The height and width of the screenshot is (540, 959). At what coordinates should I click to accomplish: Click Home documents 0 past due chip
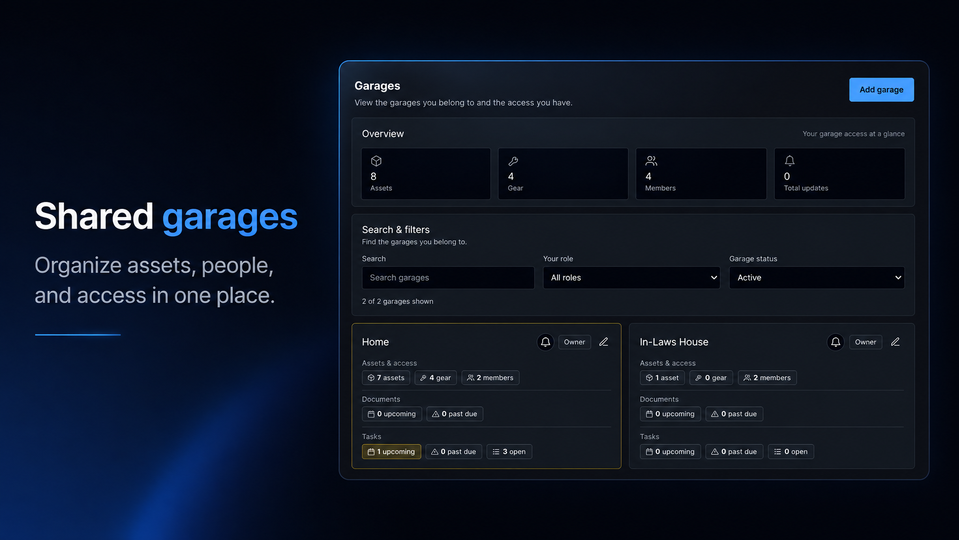pyautogui.click(x=454, y=414)
